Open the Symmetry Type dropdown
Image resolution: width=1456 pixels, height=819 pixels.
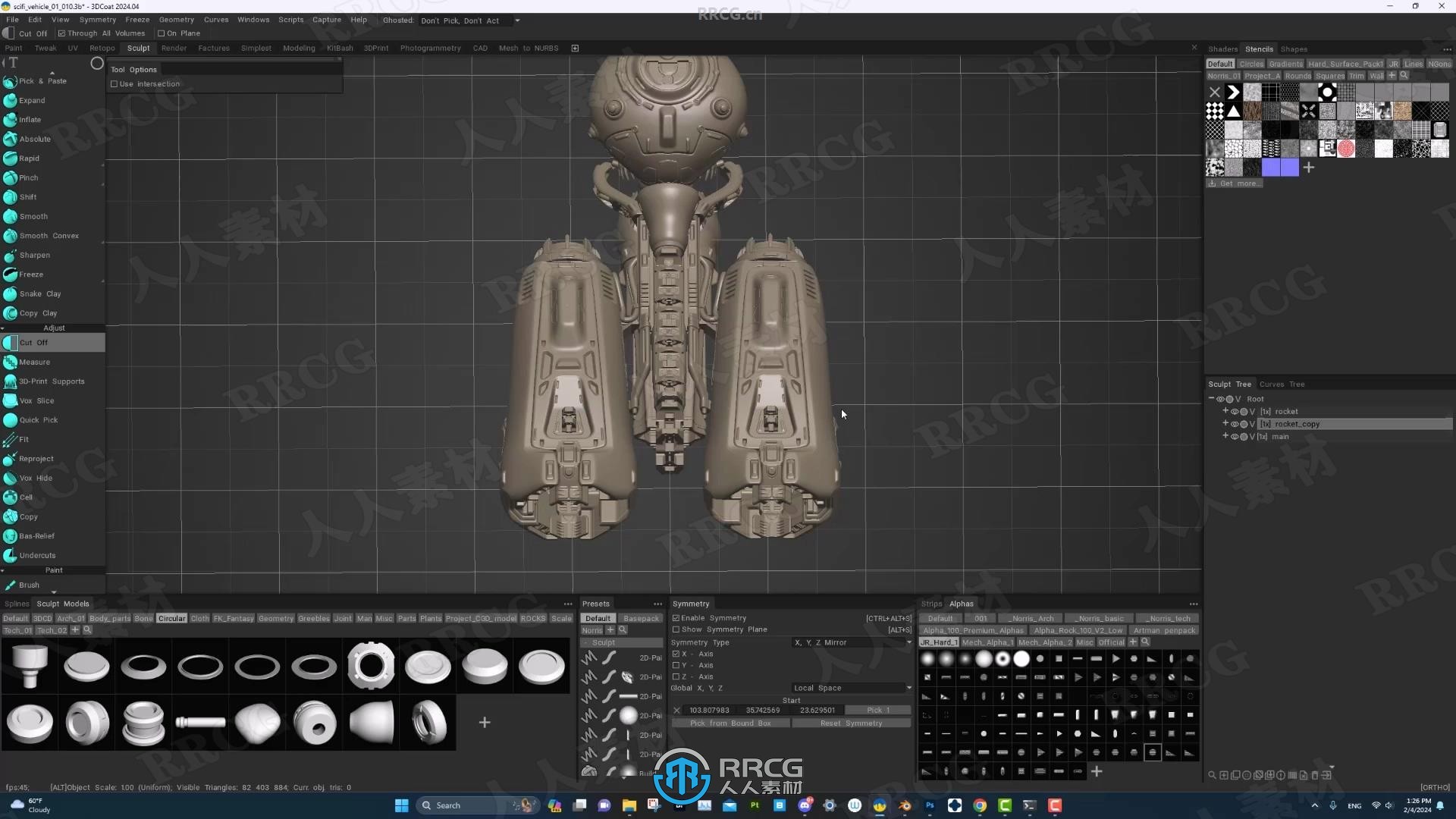pos(852,642)
